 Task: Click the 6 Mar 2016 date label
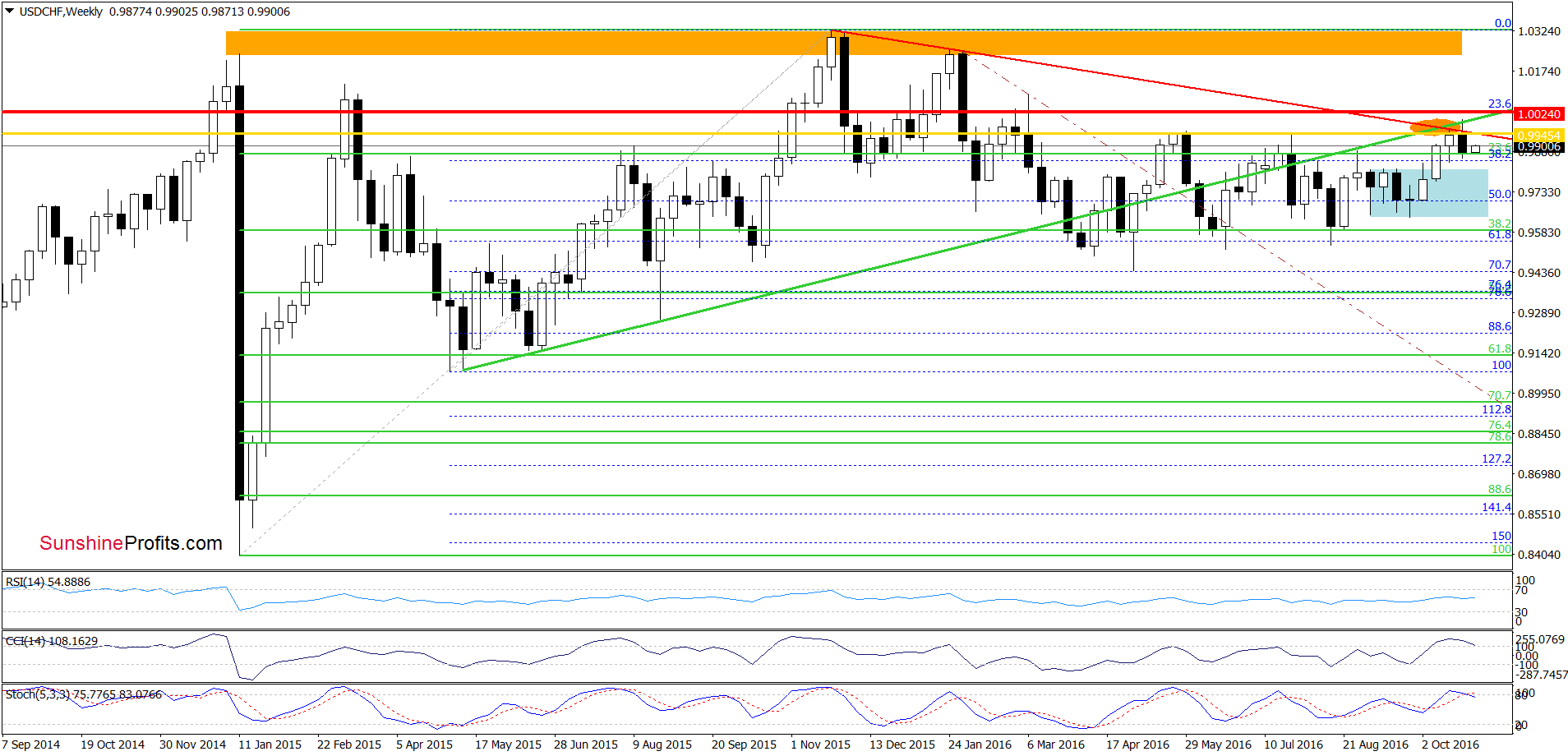[1056, 744]
